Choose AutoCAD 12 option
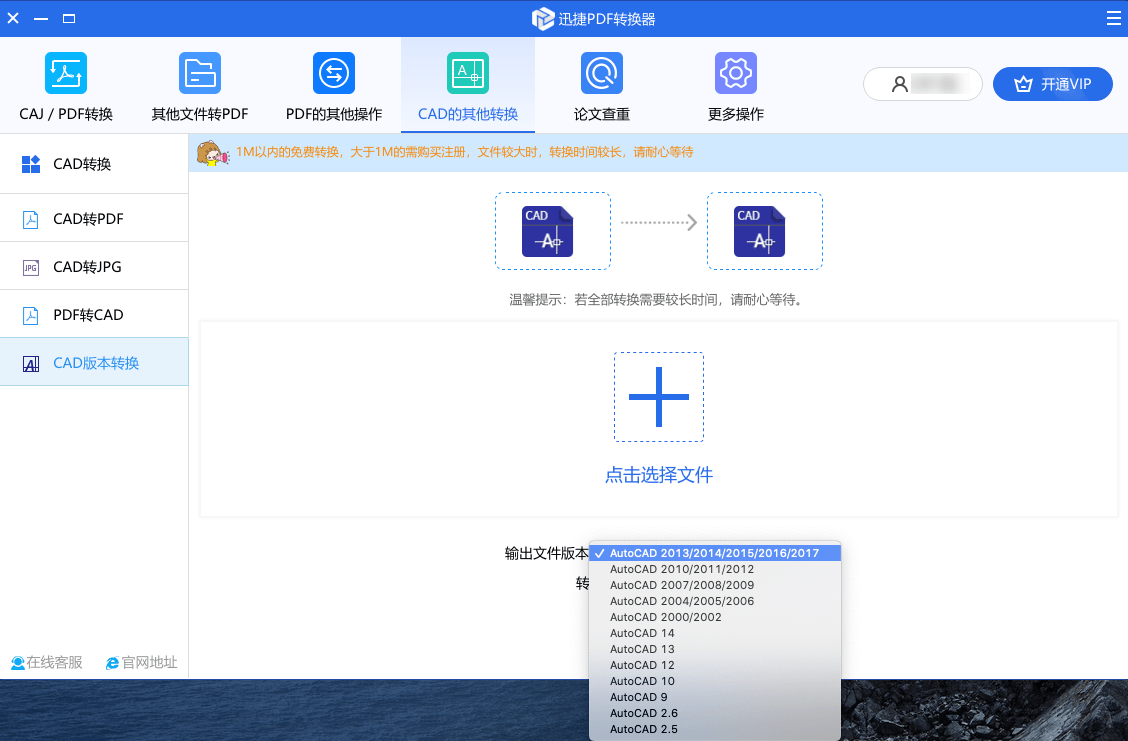 (x=714, y=665)
